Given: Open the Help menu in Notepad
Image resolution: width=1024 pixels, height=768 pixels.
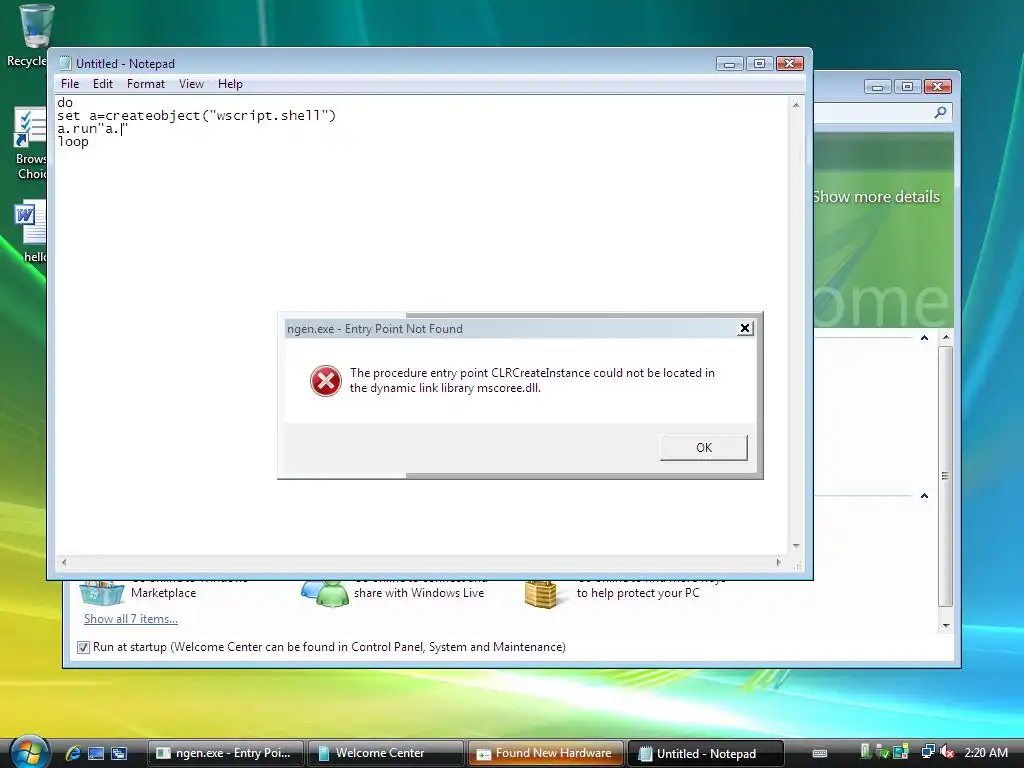Looking at the screenshot, I should coord(230,84).
